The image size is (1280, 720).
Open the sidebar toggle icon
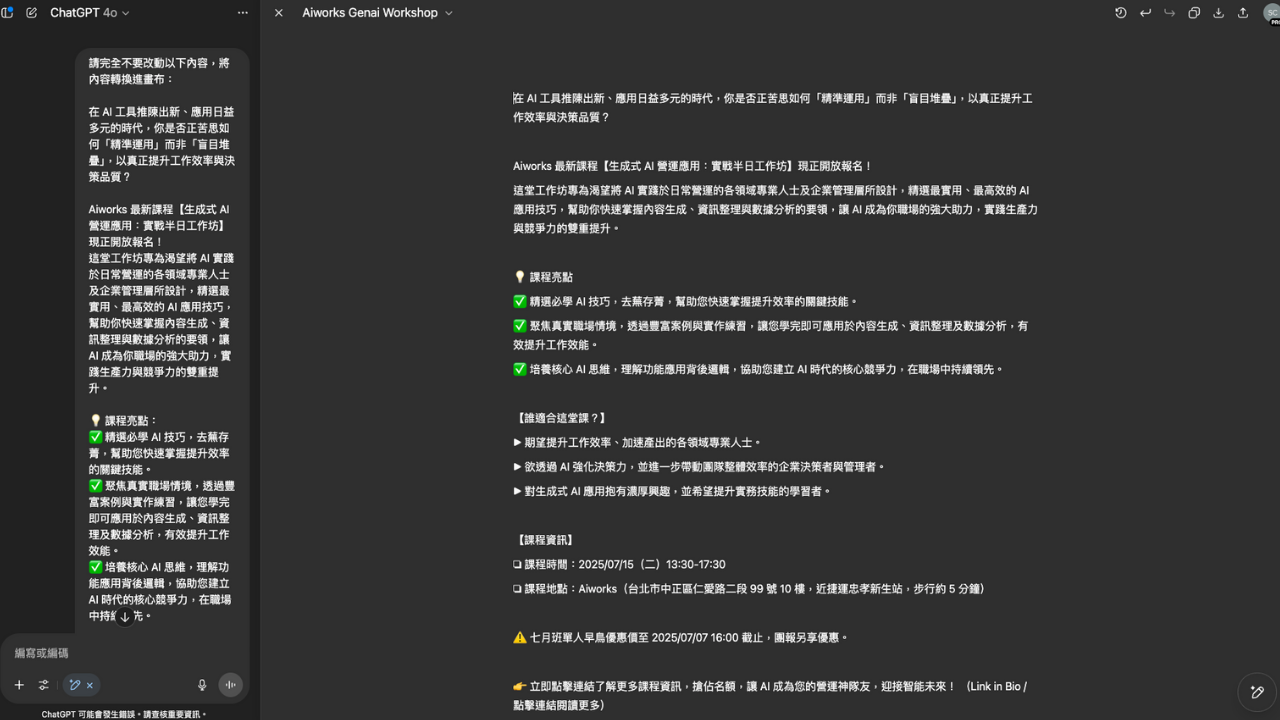[x=8, y=13]
